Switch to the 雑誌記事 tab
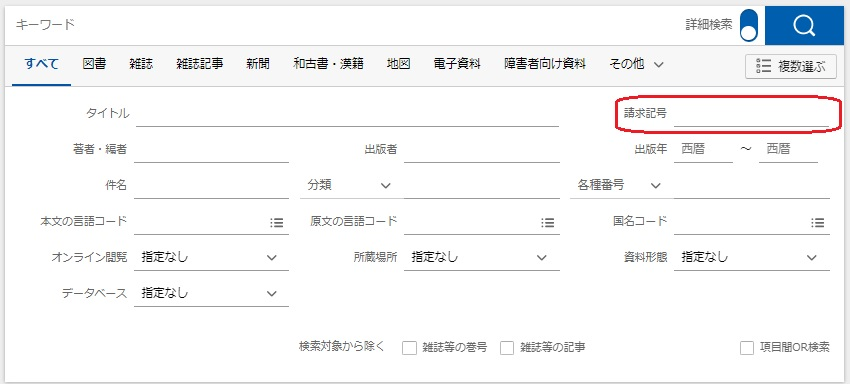Viewport: 850px width, 384px height. point(200,64)
